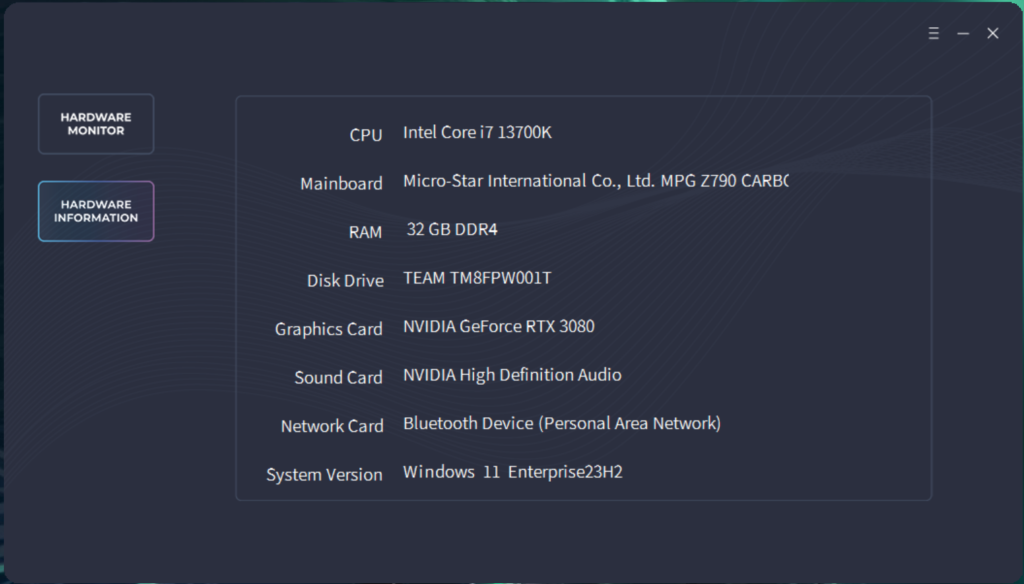Select "NVIDIA High Definition Audio" text

(x=512, y=375)
